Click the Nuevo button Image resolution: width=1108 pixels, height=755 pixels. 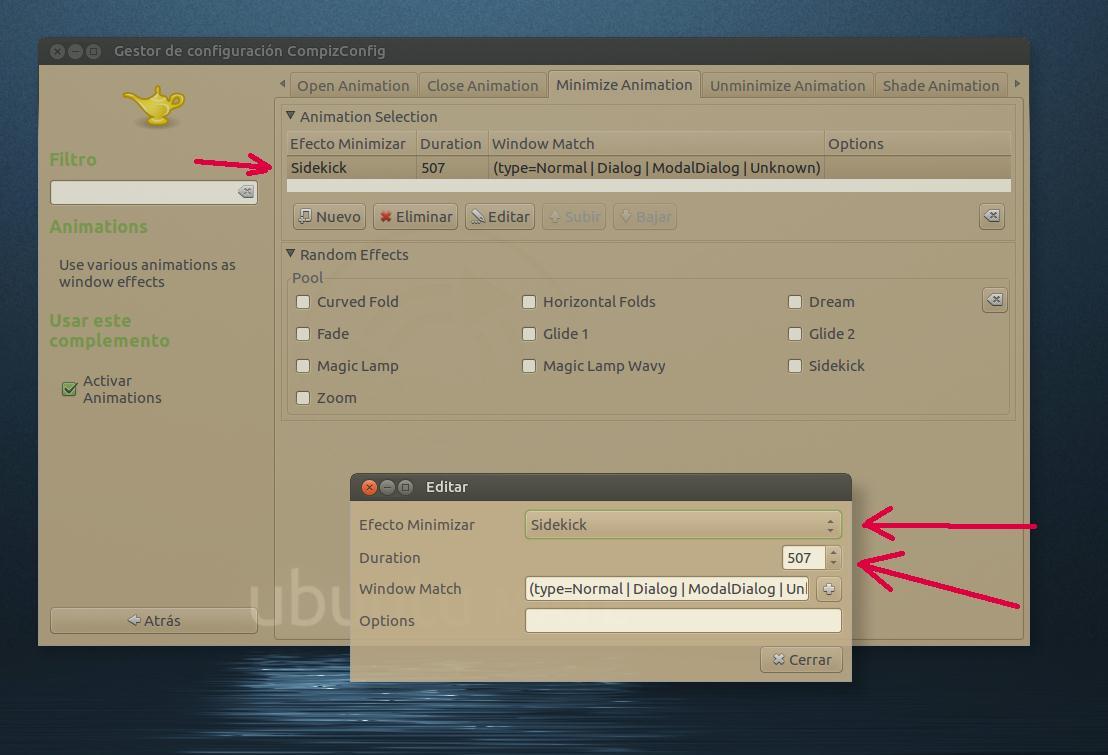[x=329, y=216]
